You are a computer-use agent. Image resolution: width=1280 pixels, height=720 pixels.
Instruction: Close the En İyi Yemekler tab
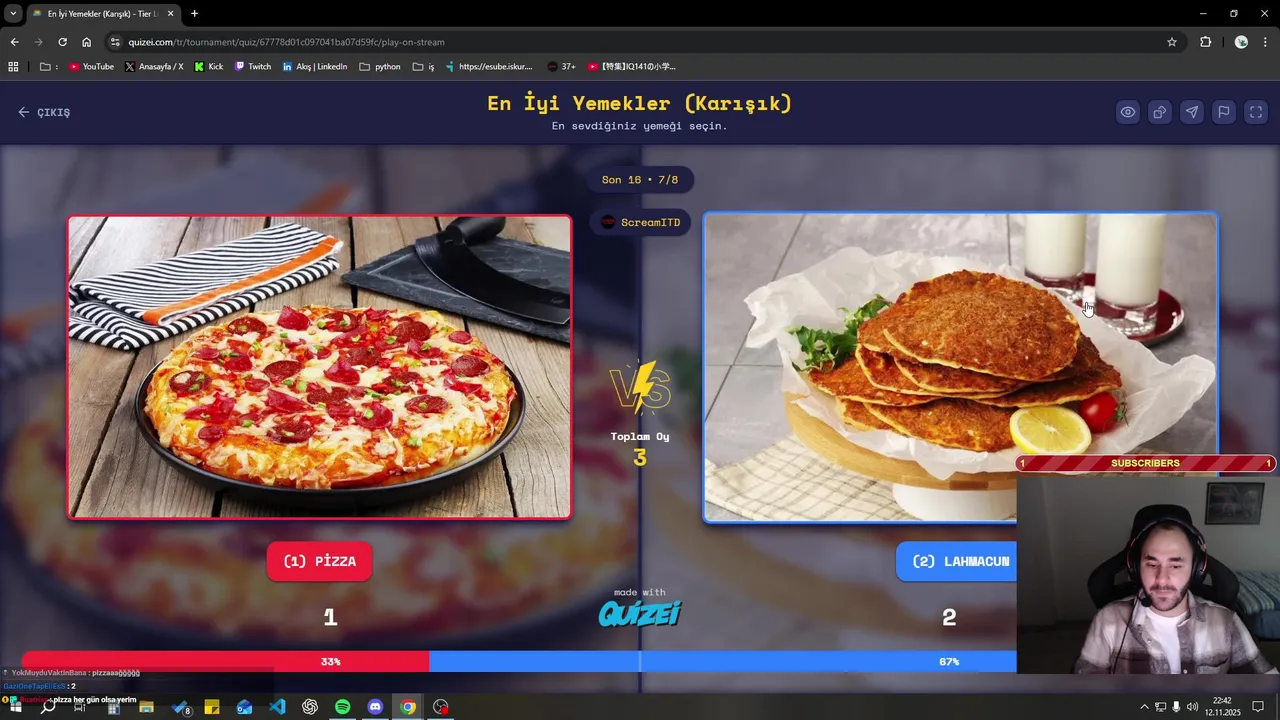170,13
